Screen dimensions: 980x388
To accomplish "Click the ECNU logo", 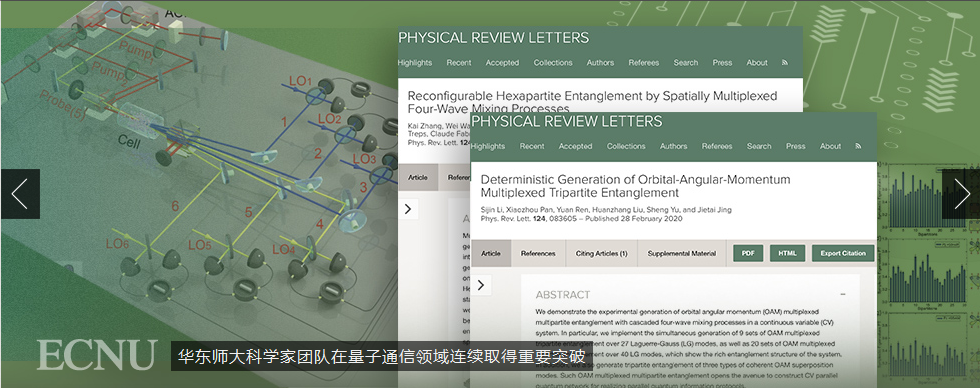I will (97, 354).
